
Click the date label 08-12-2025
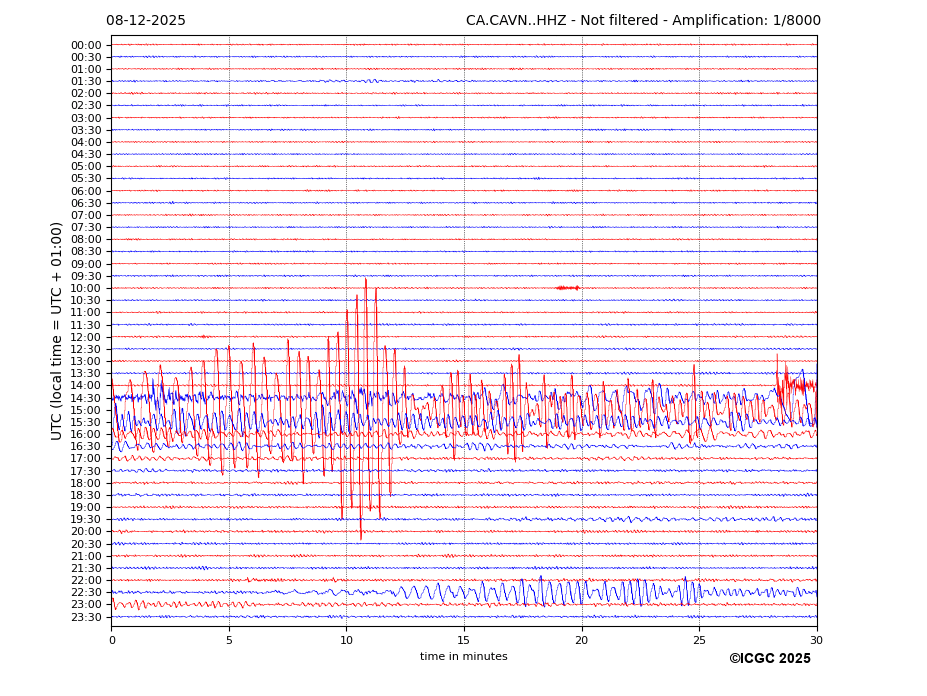point(146,21)
